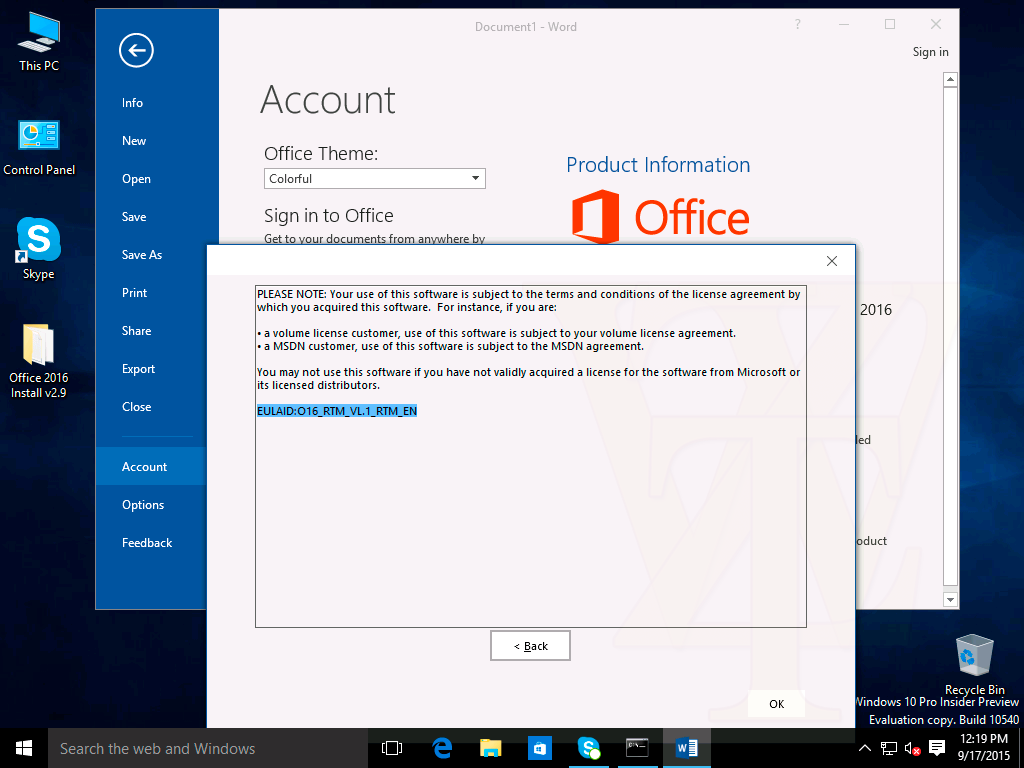Screen dimensions: 1024x768
Task: Open Task View in the taskbar
Action: click(392, 748)
